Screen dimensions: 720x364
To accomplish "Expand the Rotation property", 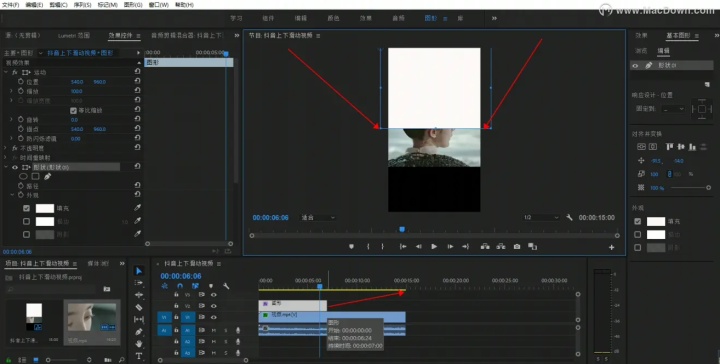I will click(11, 120).
